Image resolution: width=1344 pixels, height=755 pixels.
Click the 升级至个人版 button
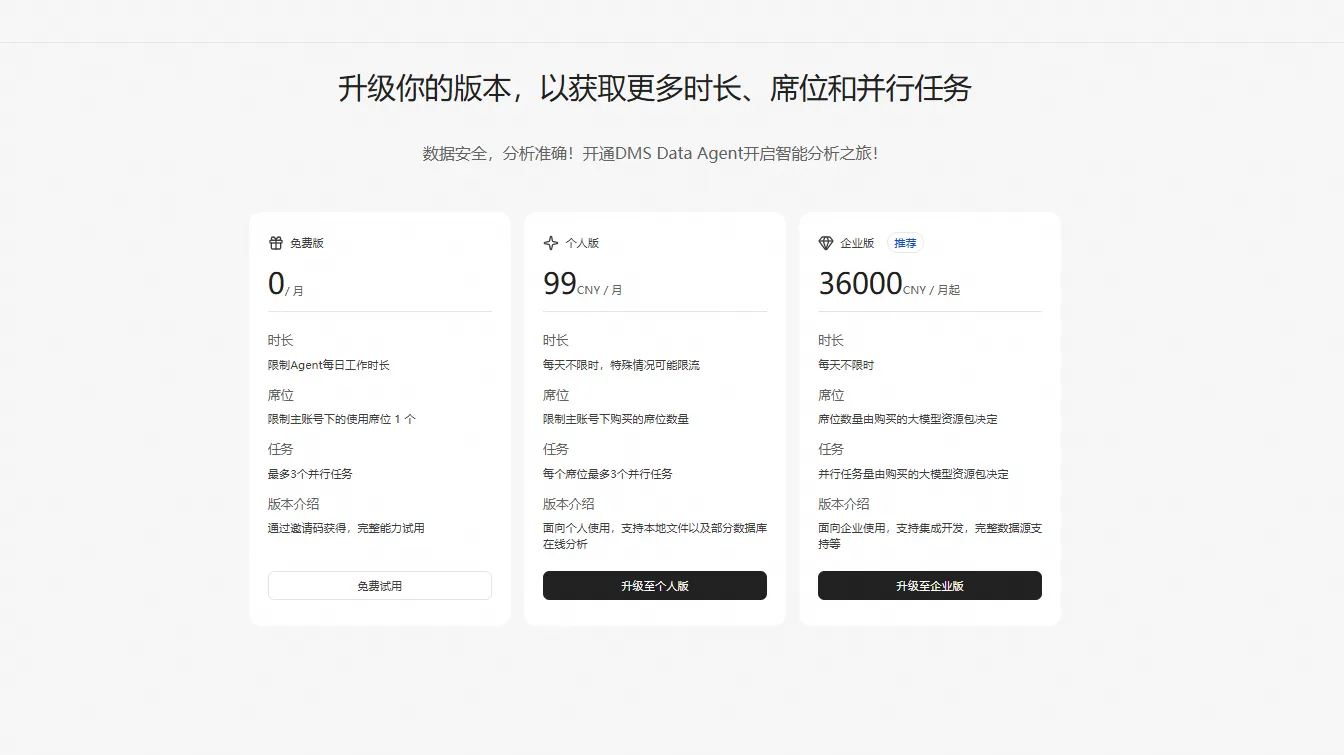655,586
